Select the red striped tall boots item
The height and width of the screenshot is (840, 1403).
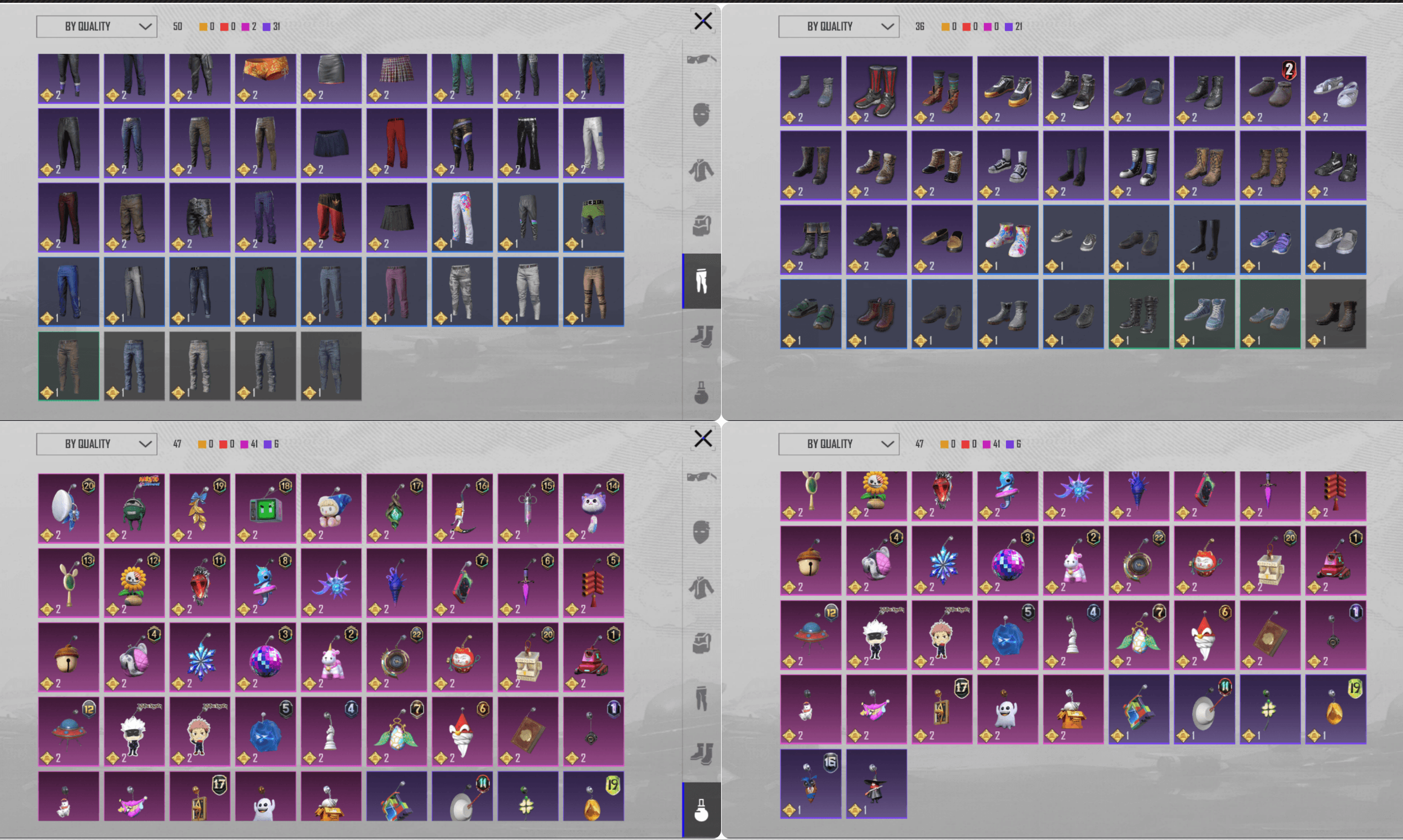(876, 91)
